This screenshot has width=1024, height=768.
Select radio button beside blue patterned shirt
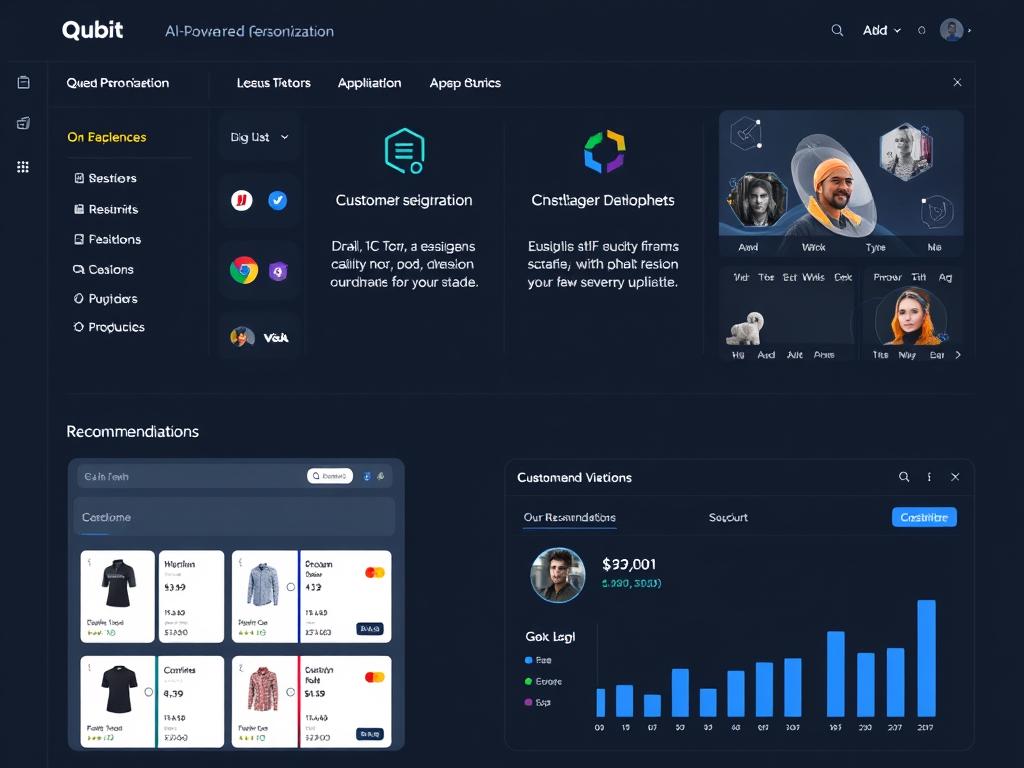[291, 587]
